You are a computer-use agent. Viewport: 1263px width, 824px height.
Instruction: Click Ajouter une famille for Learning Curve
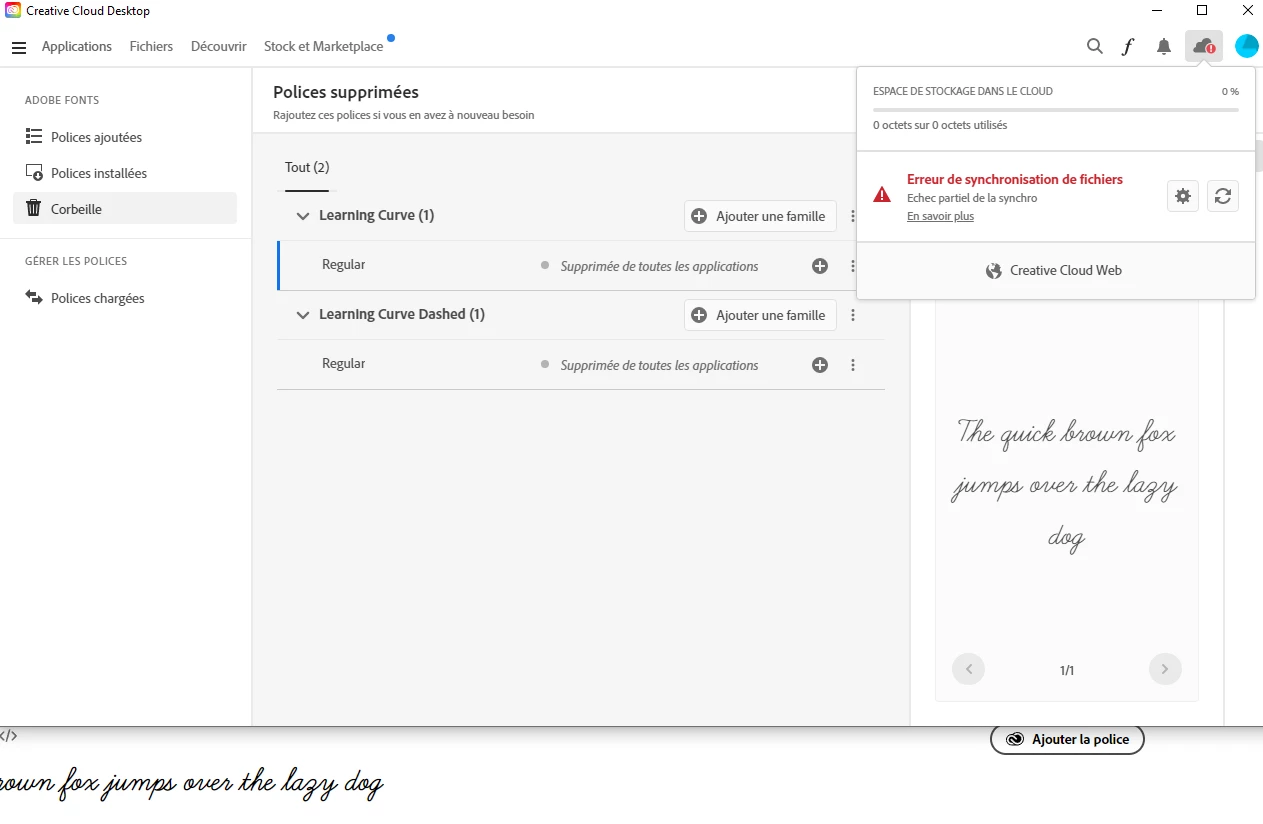(760, 216)
